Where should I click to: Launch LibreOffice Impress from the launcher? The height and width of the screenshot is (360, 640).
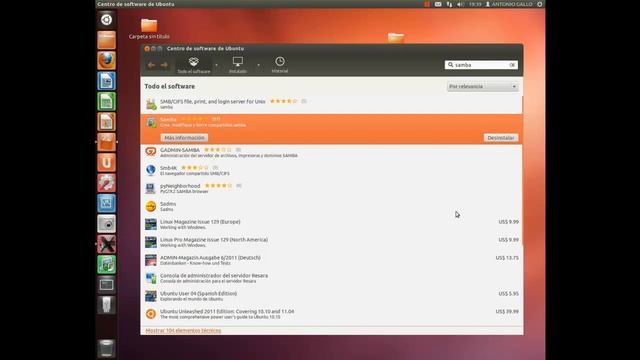tap(106, 122)
